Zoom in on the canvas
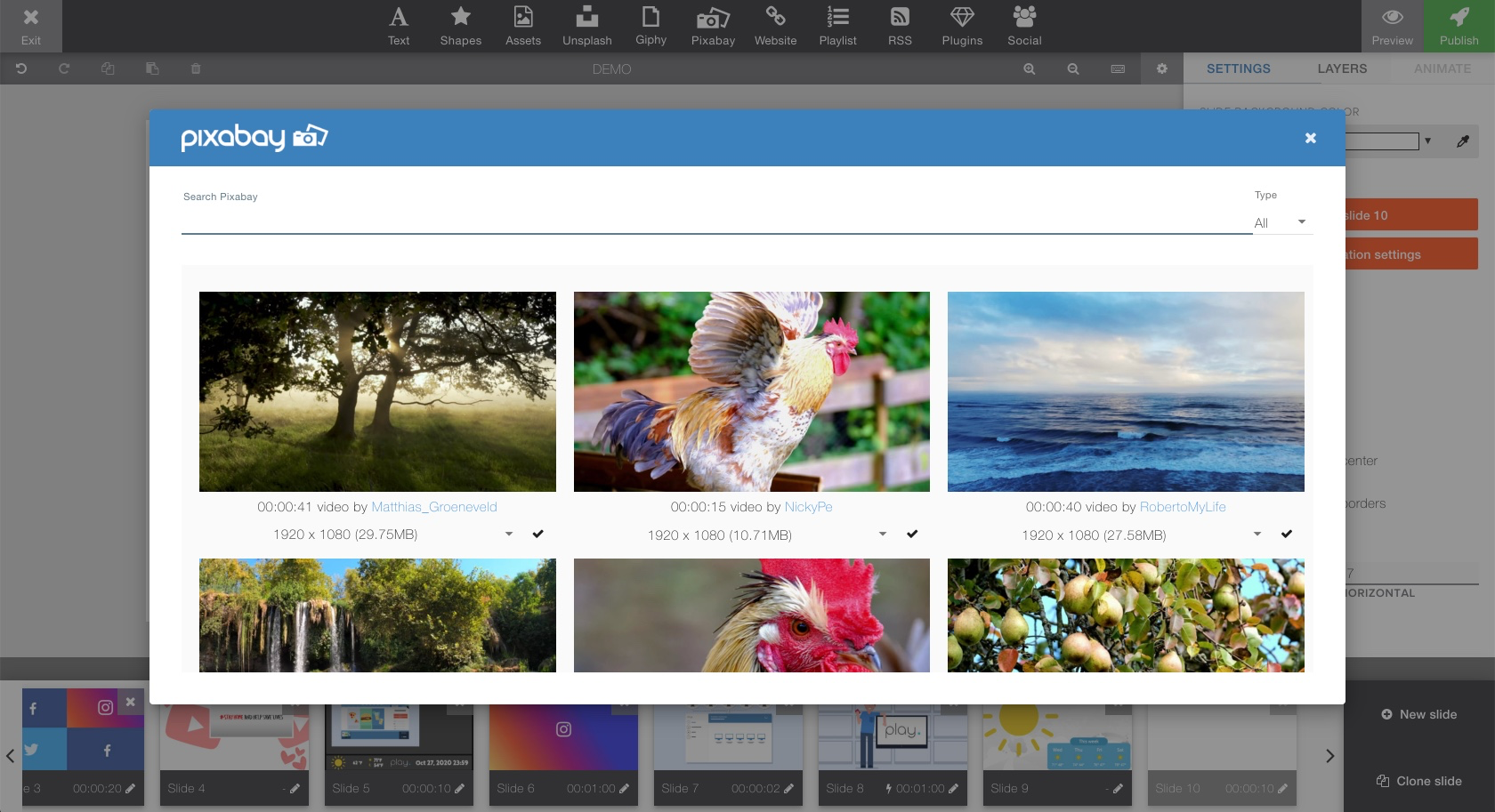Image resolution: width=1495 pixels, height=812 pixels. [x=1030, y=68]
